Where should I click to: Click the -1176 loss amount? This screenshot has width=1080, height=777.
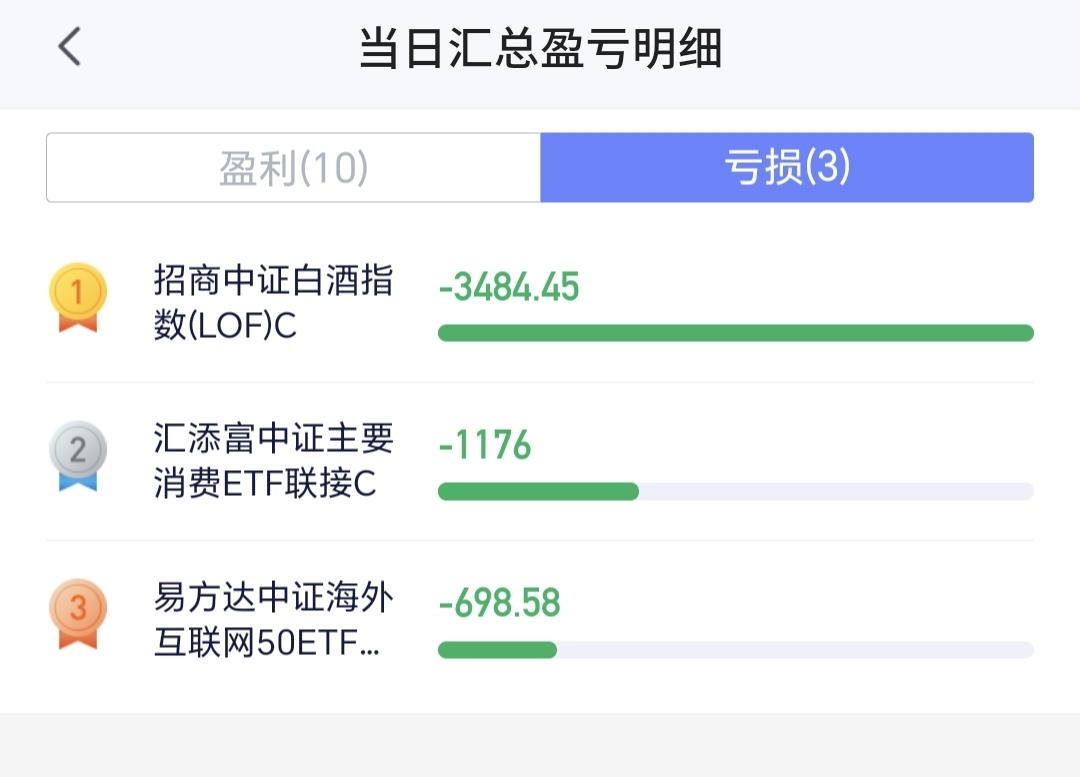485,445
